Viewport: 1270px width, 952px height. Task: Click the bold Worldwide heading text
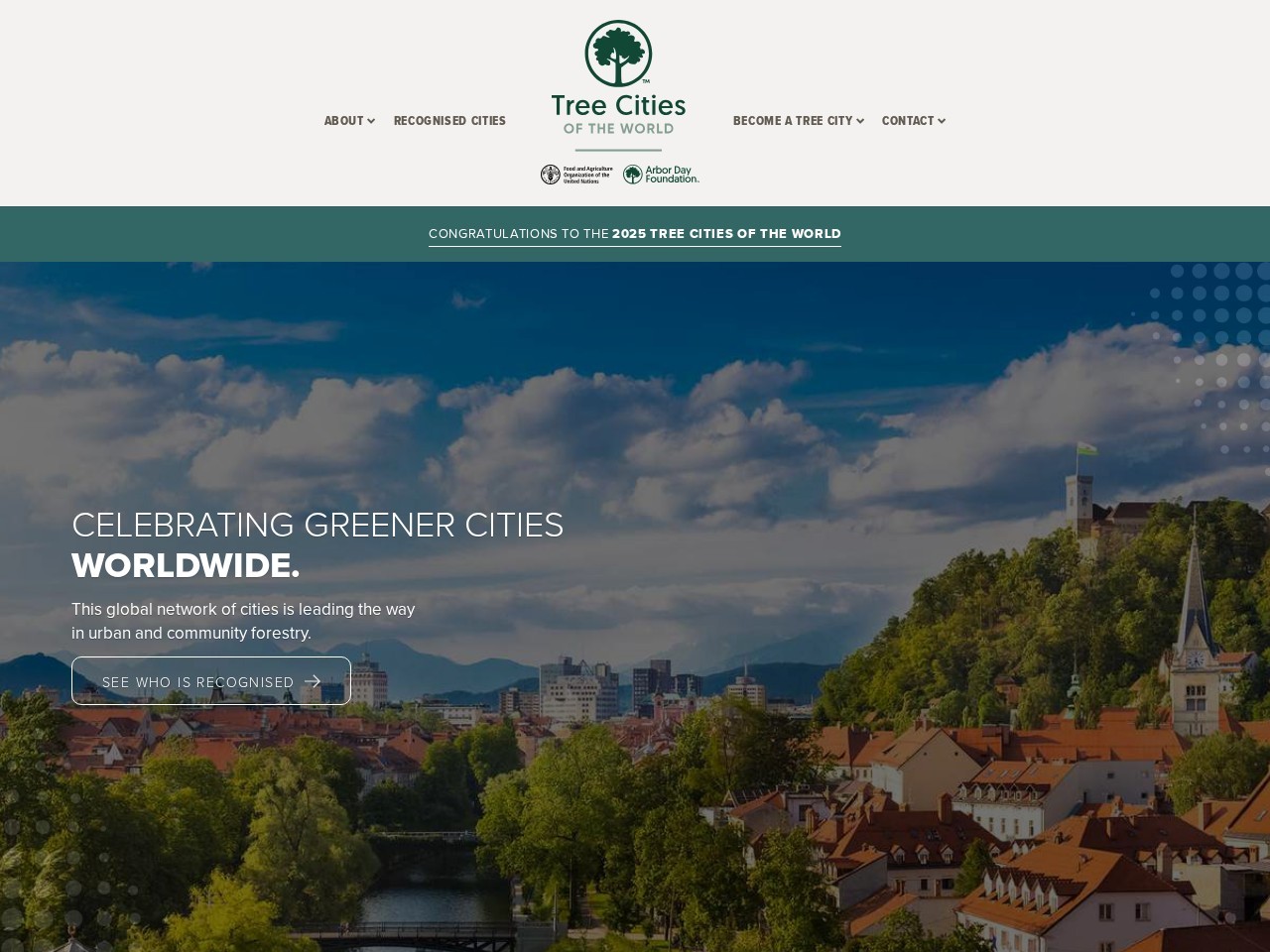click(x=186, y=565)
